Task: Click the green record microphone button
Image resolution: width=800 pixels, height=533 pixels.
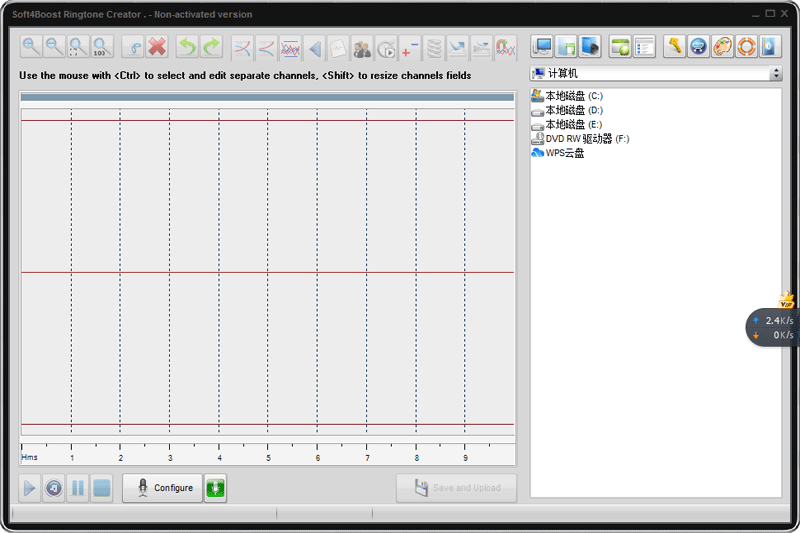Action: [215, 488]
